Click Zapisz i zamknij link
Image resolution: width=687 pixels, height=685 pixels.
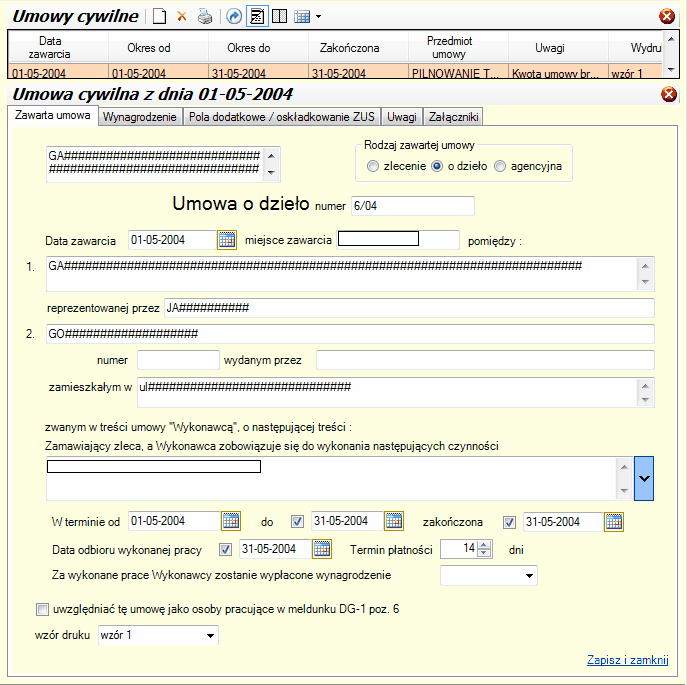click(x=627, y=660)
